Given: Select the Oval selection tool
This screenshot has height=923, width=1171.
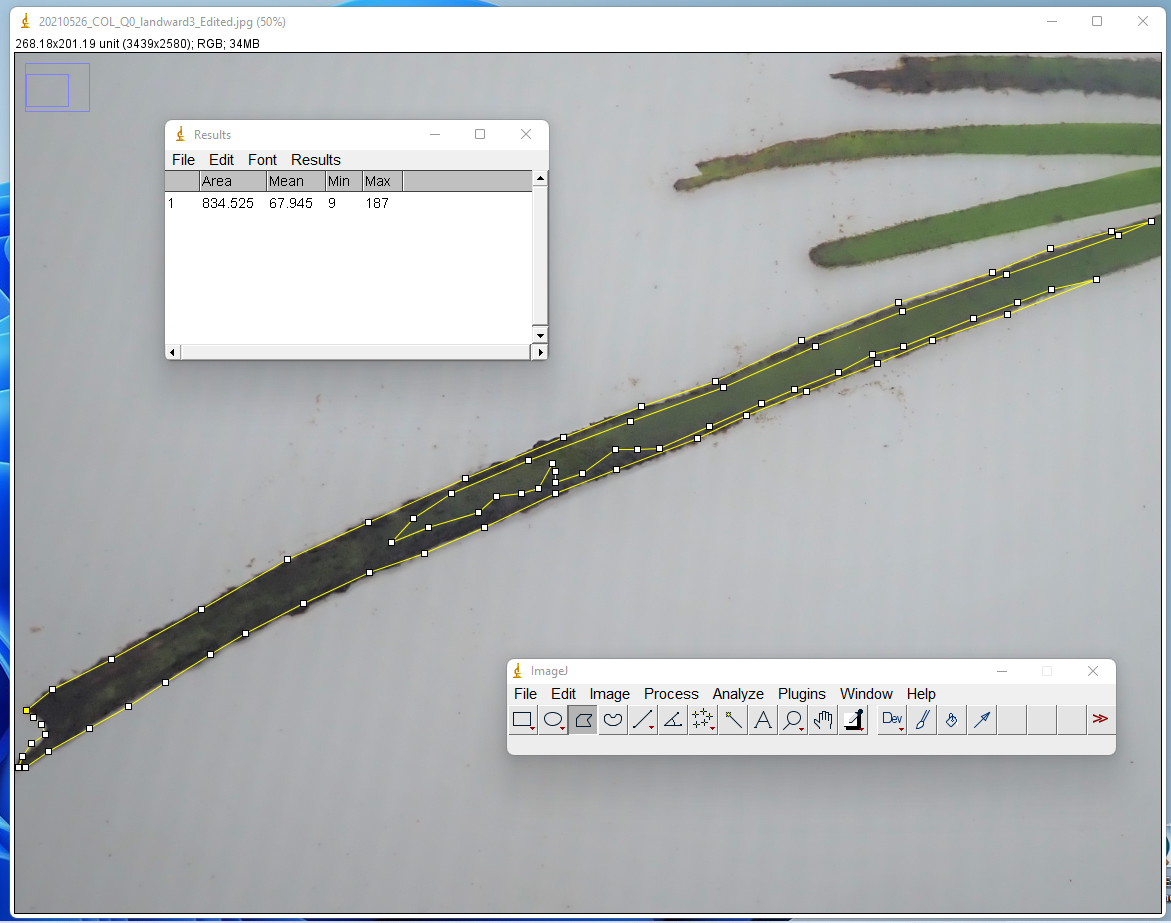Looking at the screenshot, I should [553, 719].
